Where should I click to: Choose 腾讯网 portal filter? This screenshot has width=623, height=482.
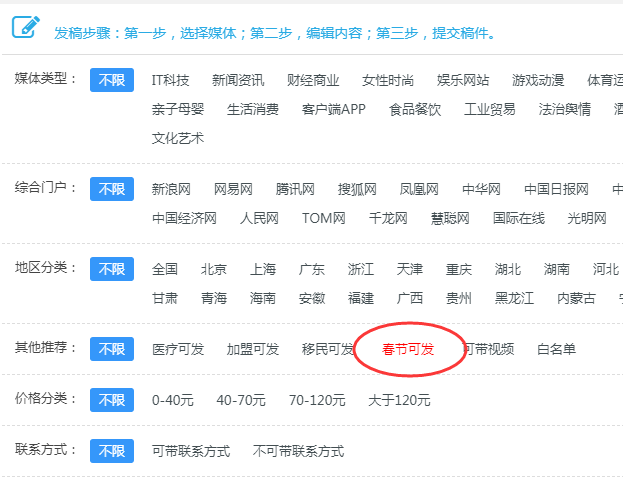point(295,189)
